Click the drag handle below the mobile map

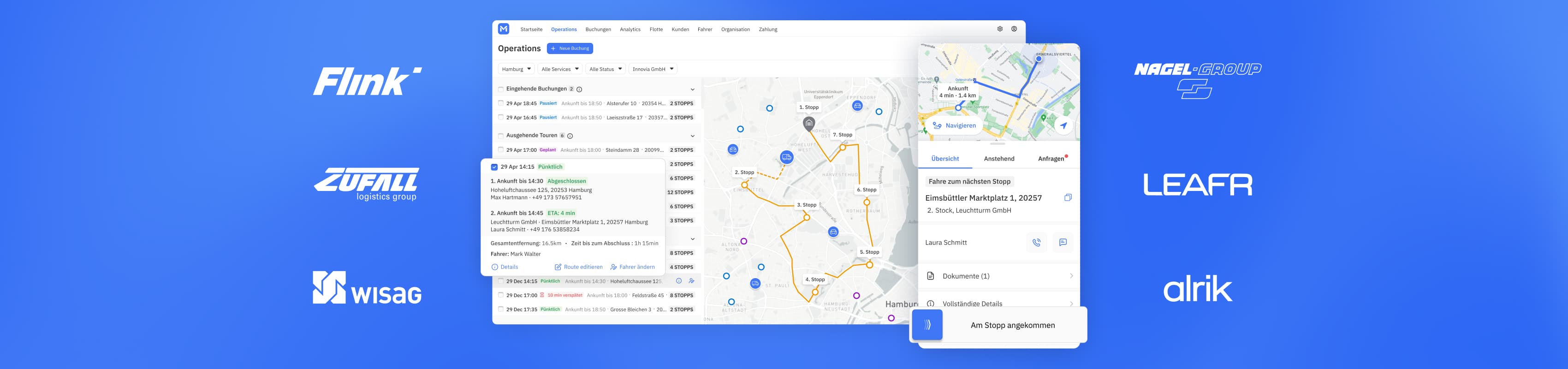click(998, 144)
